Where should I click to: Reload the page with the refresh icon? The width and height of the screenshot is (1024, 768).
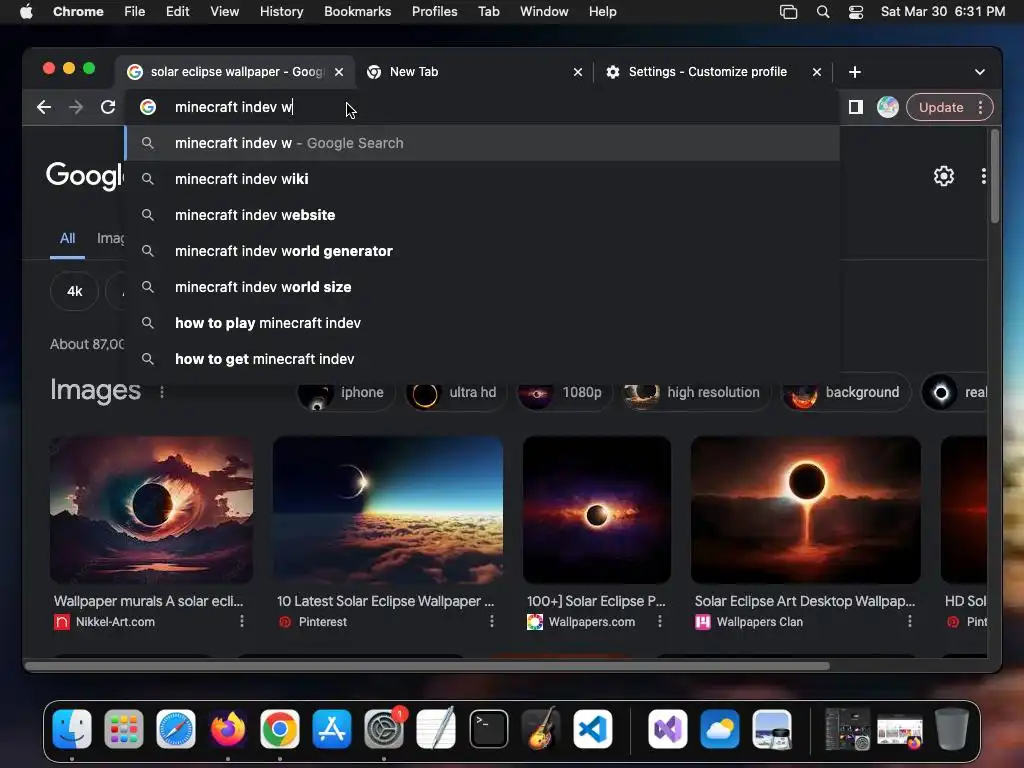(108, 107)
